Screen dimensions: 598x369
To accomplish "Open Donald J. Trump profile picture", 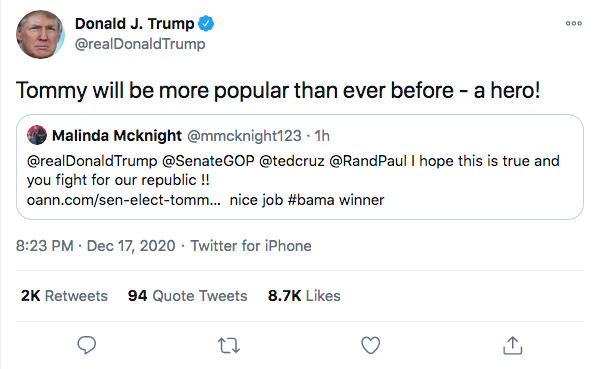I will coord(40,34).
